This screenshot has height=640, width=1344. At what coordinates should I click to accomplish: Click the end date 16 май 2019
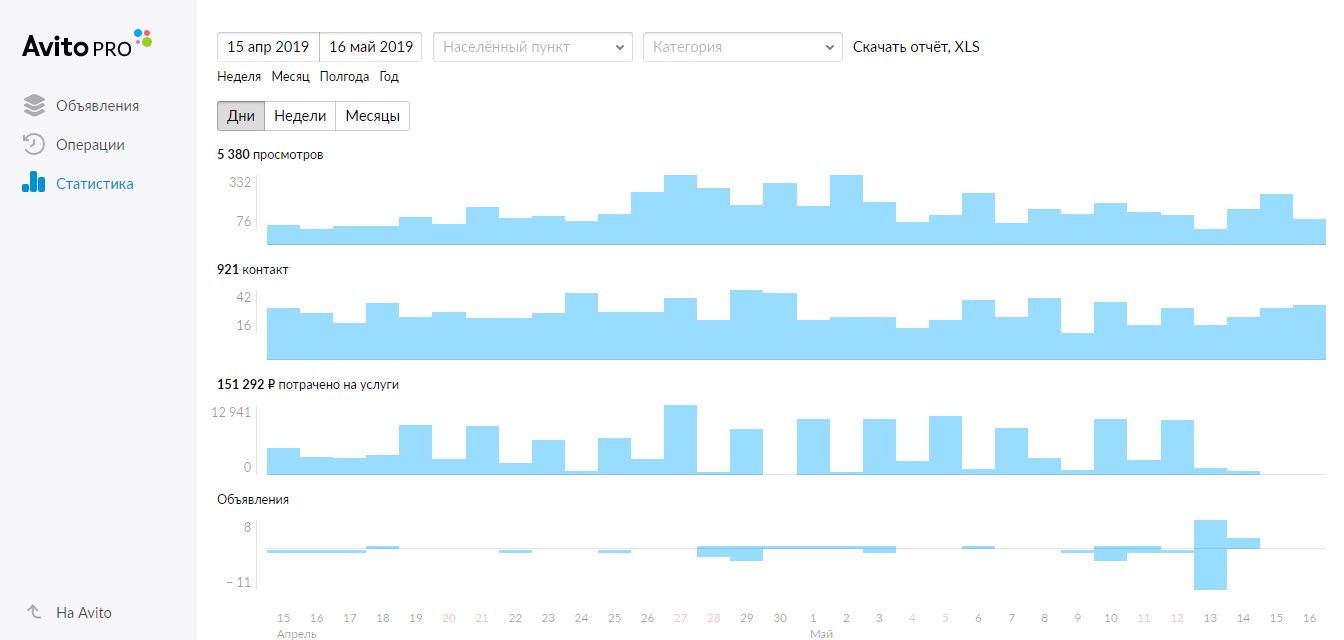click(x=371, y=47)
